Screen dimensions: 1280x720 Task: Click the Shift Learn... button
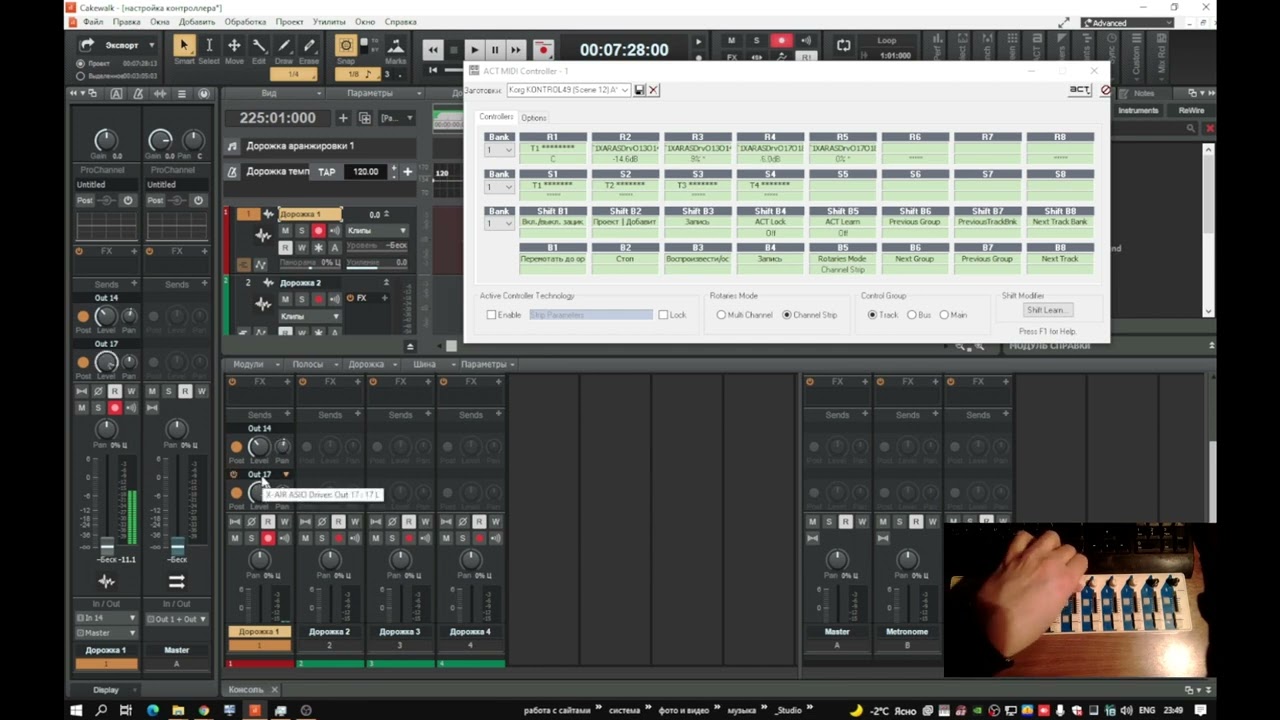click(x=1047, y=310)
